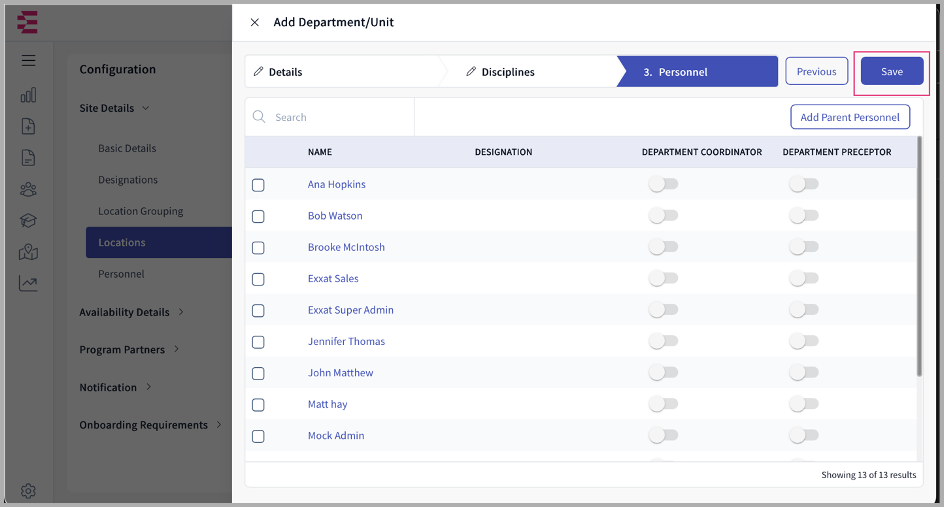The height and width of the screenshot is (508, 944).
Task: Turn on Department Preceptor for Jennifer Thomas
Action: [x=803, y=342]
